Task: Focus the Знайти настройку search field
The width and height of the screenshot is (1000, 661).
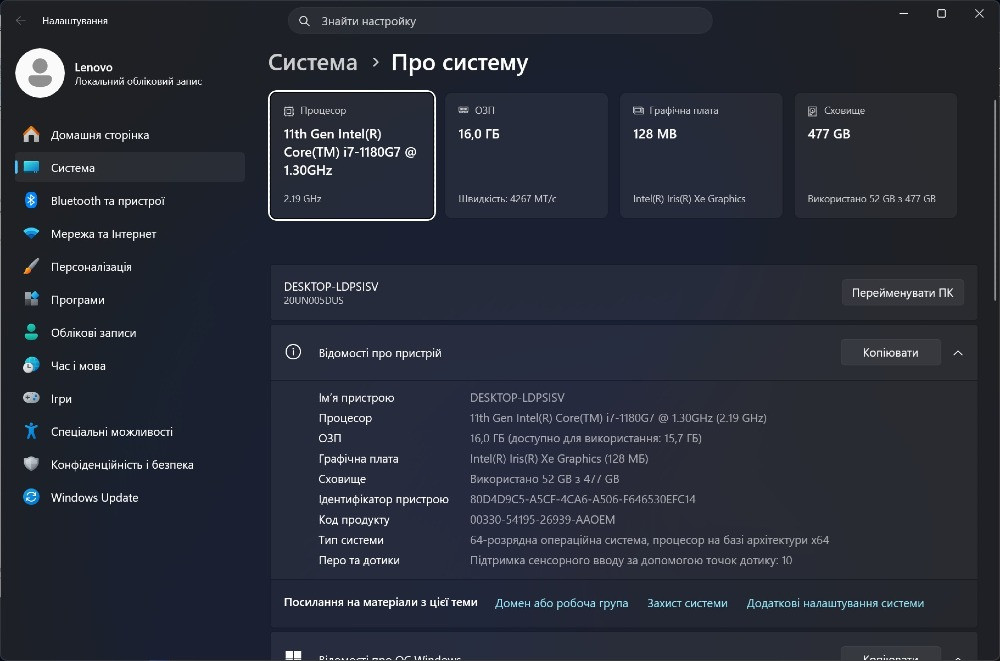Action: [501, 21]
